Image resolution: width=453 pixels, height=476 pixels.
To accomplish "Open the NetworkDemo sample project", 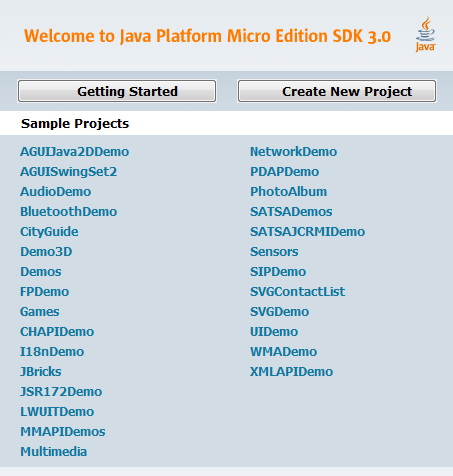I will click(294, 152).
